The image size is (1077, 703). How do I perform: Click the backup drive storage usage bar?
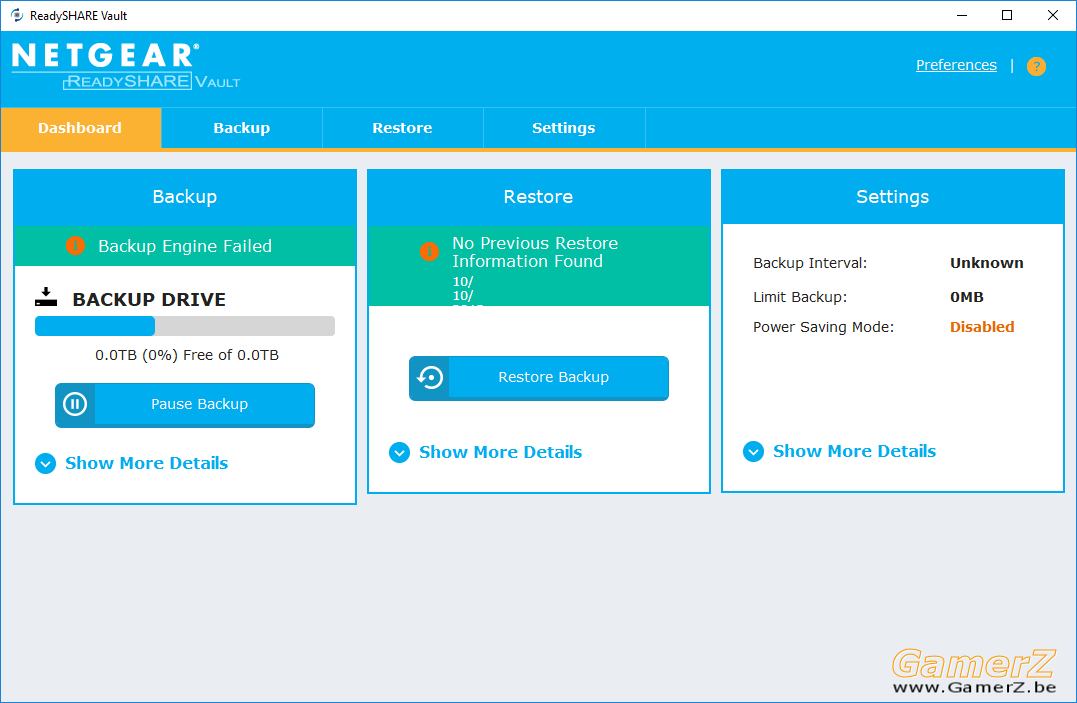[185, 326]
